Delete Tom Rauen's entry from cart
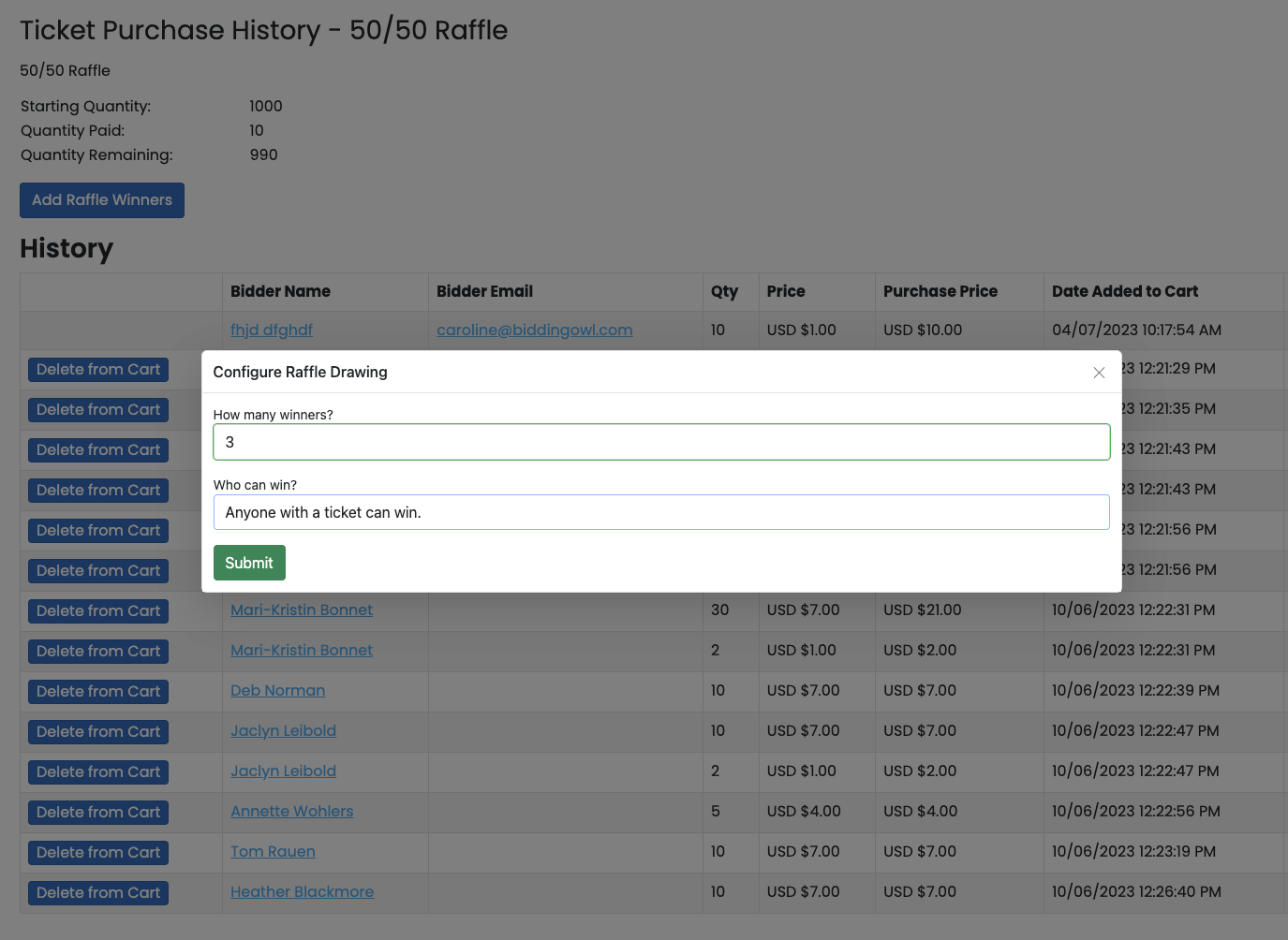Viewport: 1288px width, 940px height. [x=98, y=852]
